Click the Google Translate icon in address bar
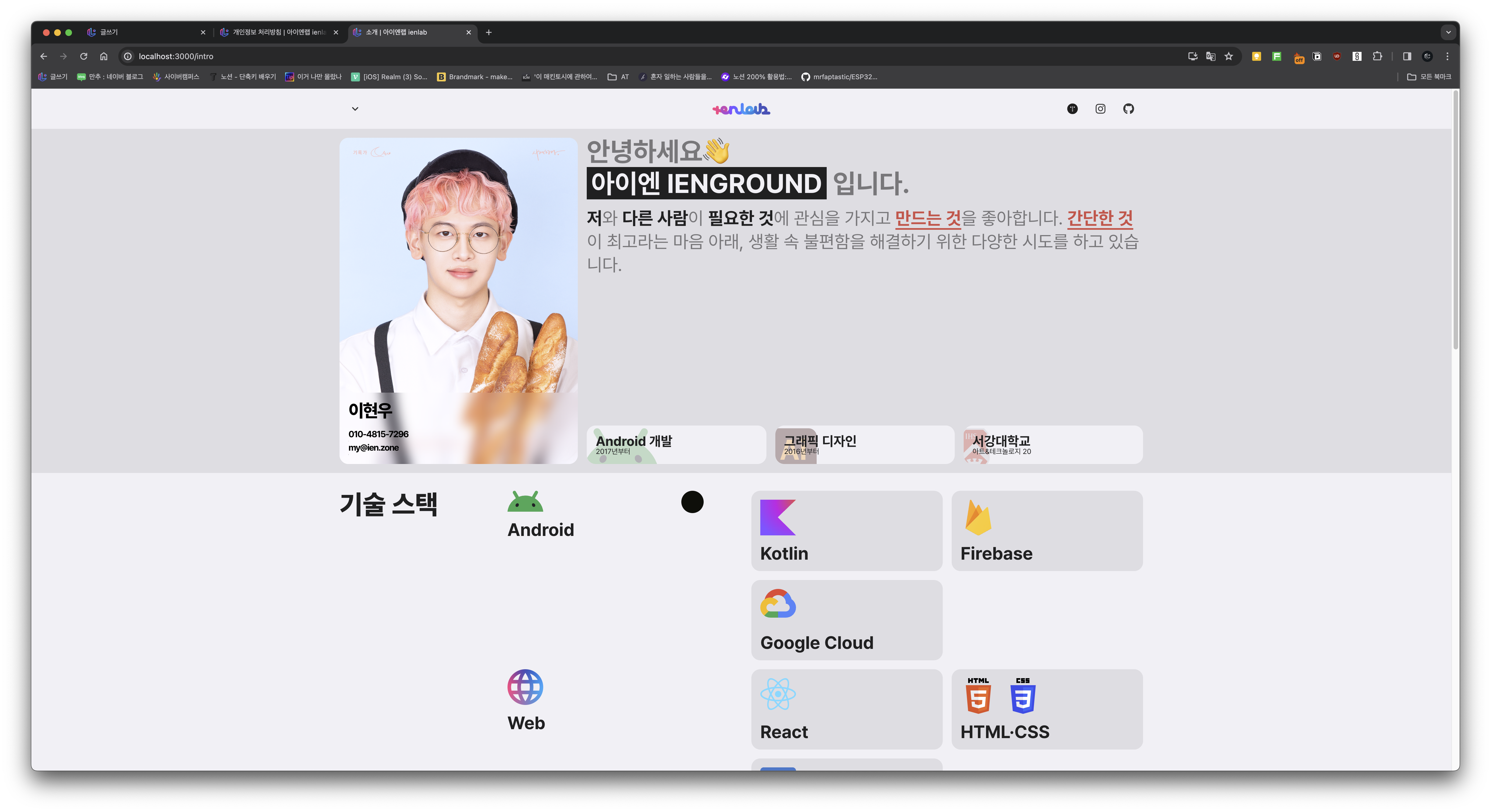The height and width of the screenshot is (812, 1491). point(1210,56)
